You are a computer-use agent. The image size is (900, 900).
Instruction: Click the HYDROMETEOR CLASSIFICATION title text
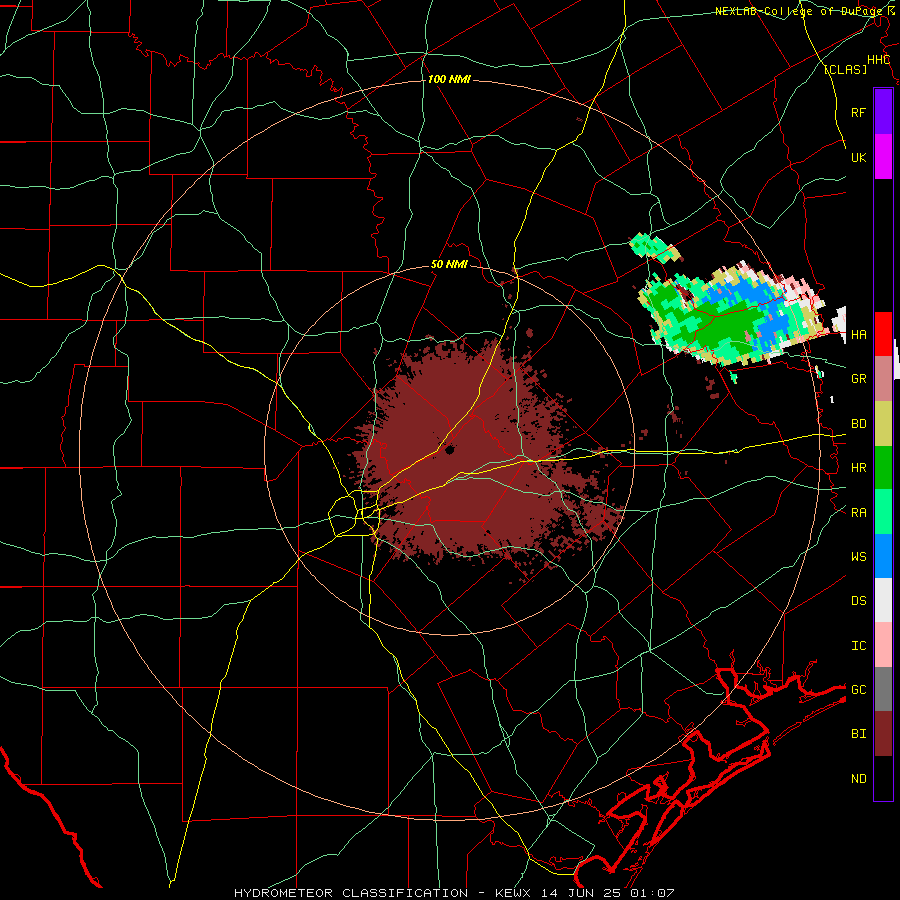pyautogui.click(x=351, y=893)
